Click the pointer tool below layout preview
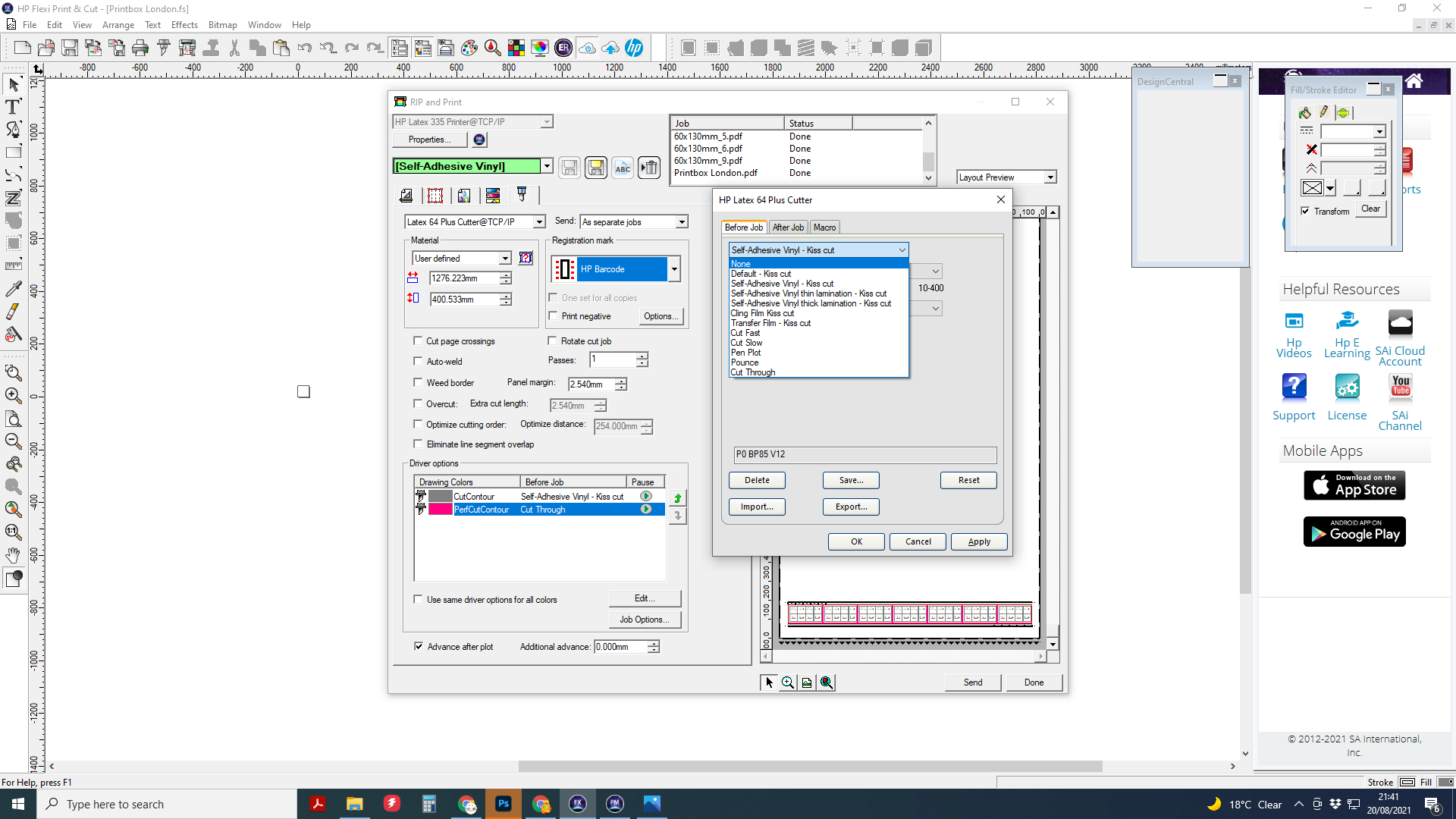Viewport: 1456px width, 819px height. click(x=769, y=682)
